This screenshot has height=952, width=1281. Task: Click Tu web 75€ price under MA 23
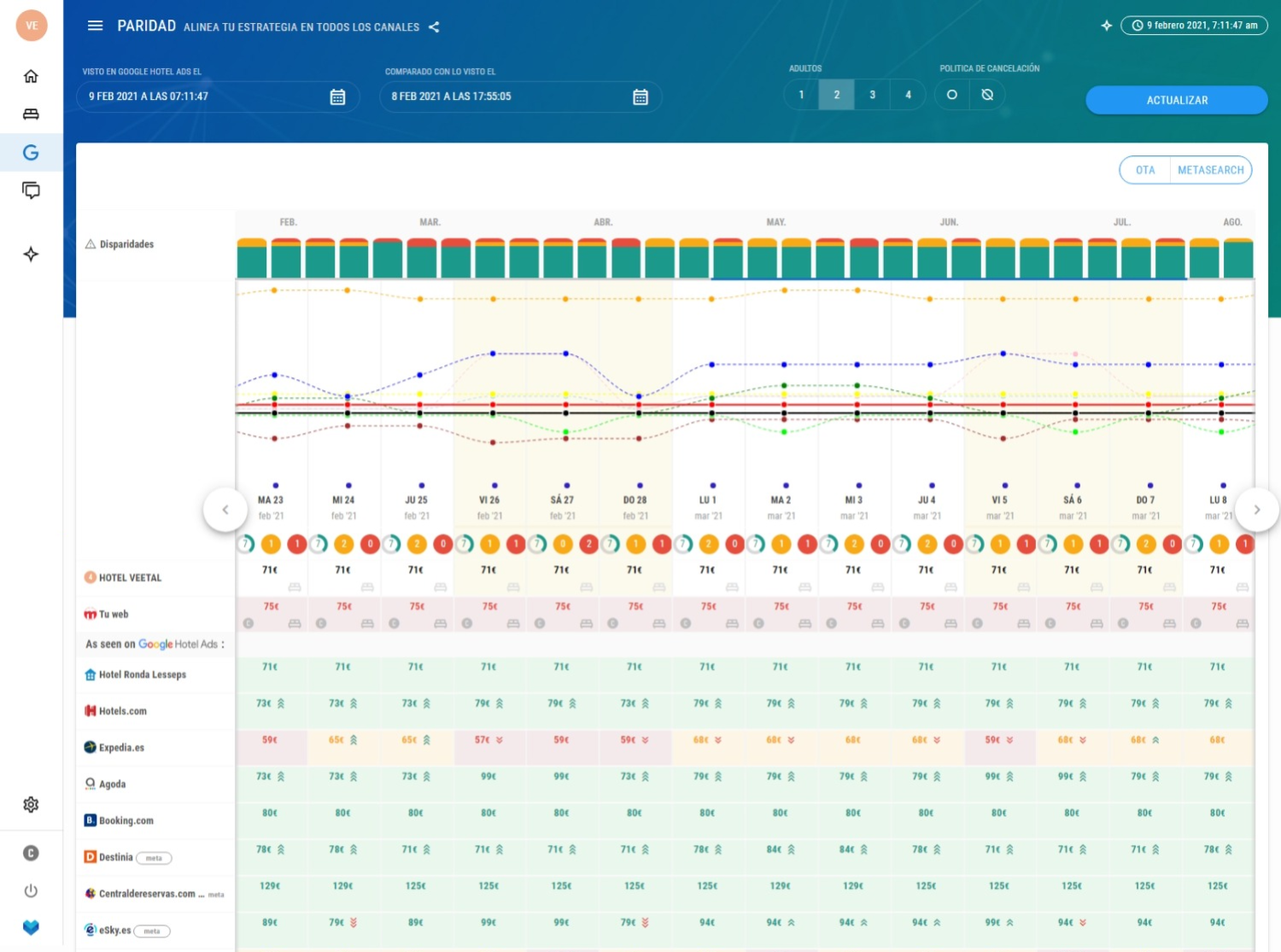271,606
